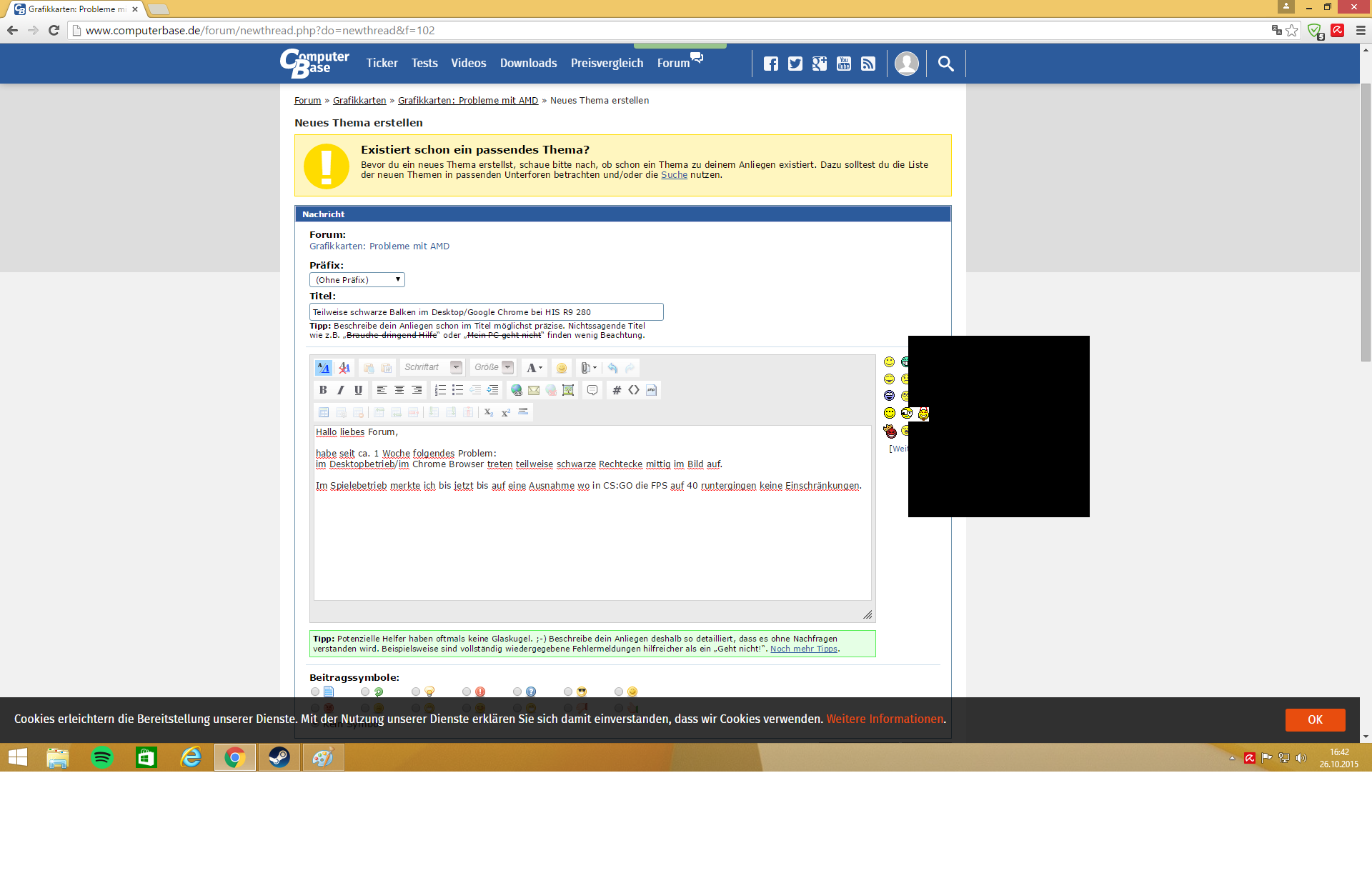Click OK on the cookie banner

(x=1315, y=719)
